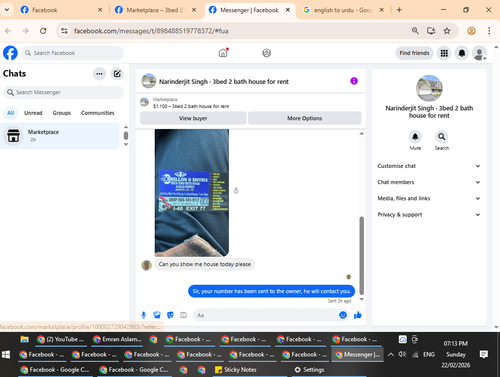
Task: Open Facebook notifications bell
Action: coord(462,53)
